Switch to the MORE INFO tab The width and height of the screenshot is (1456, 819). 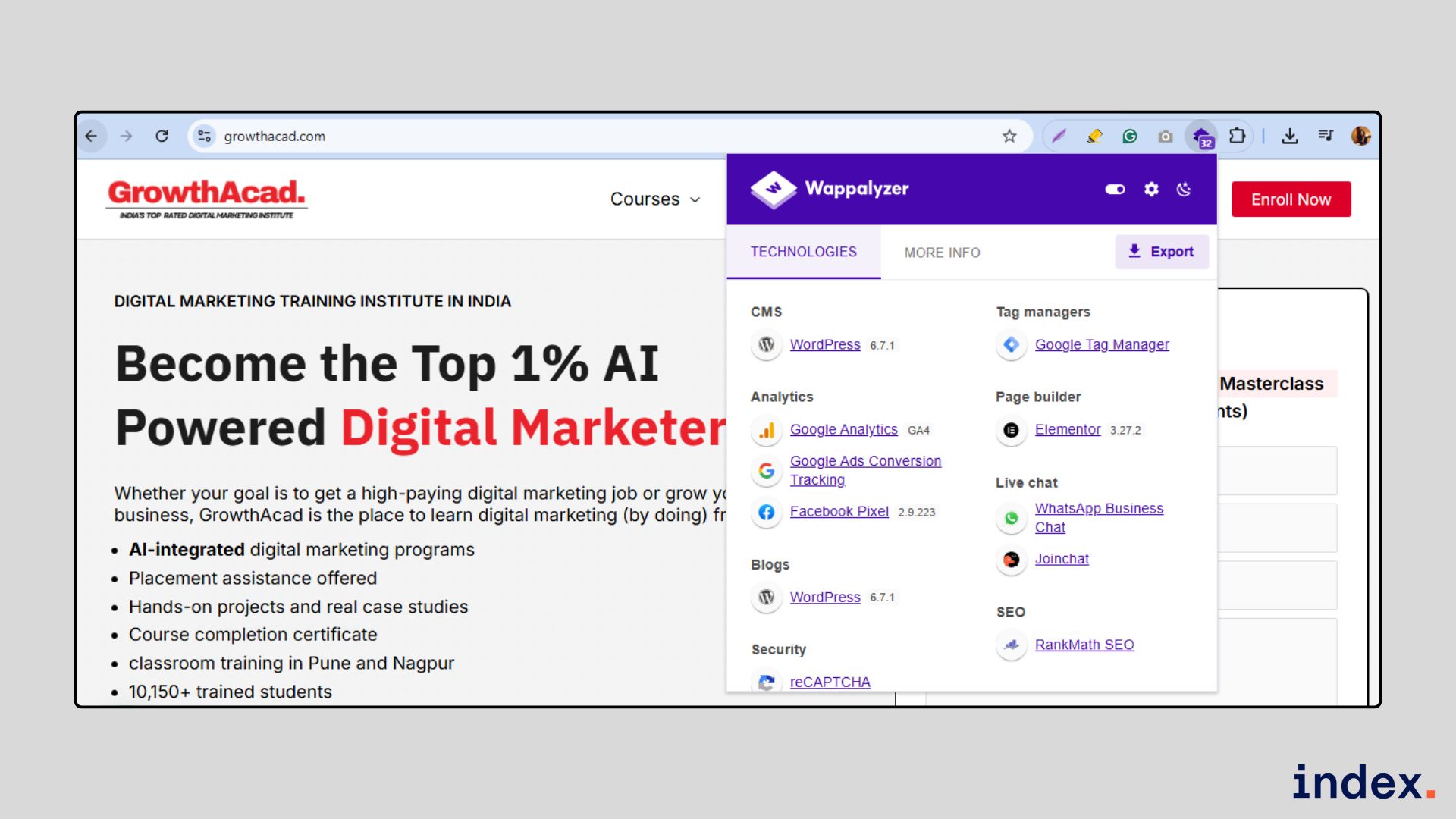[x=942, y=253]
